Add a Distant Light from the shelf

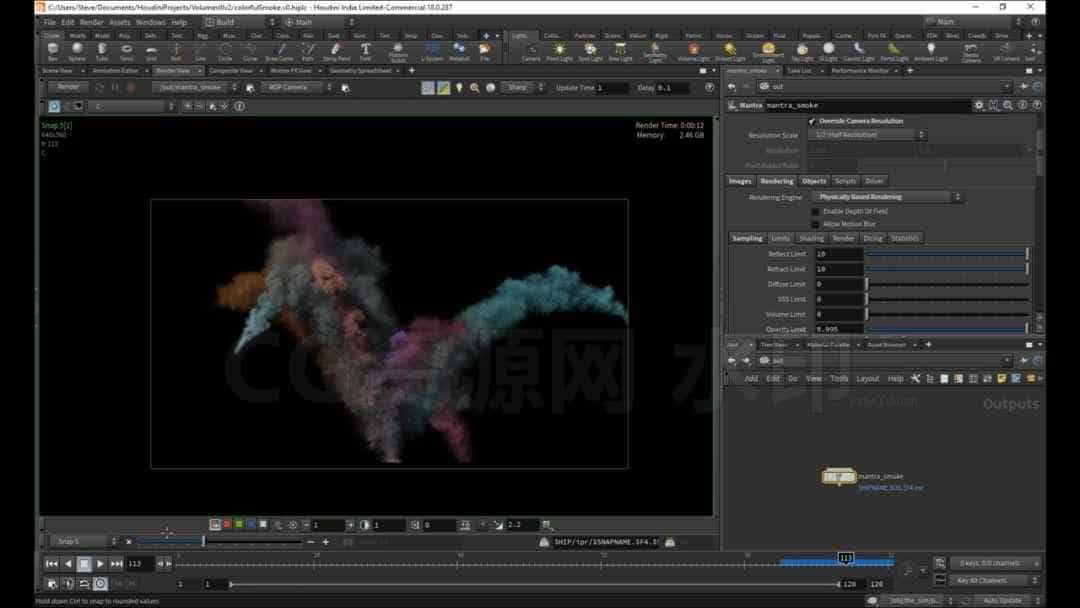click(x=730, y=52)
